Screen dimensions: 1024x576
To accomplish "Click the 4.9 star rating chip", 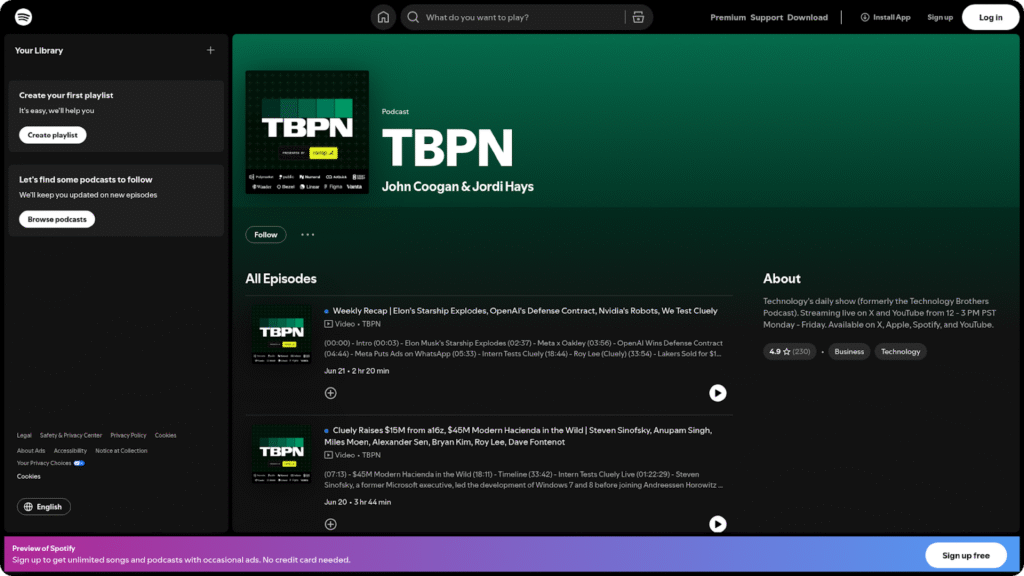I will (790, 351).
